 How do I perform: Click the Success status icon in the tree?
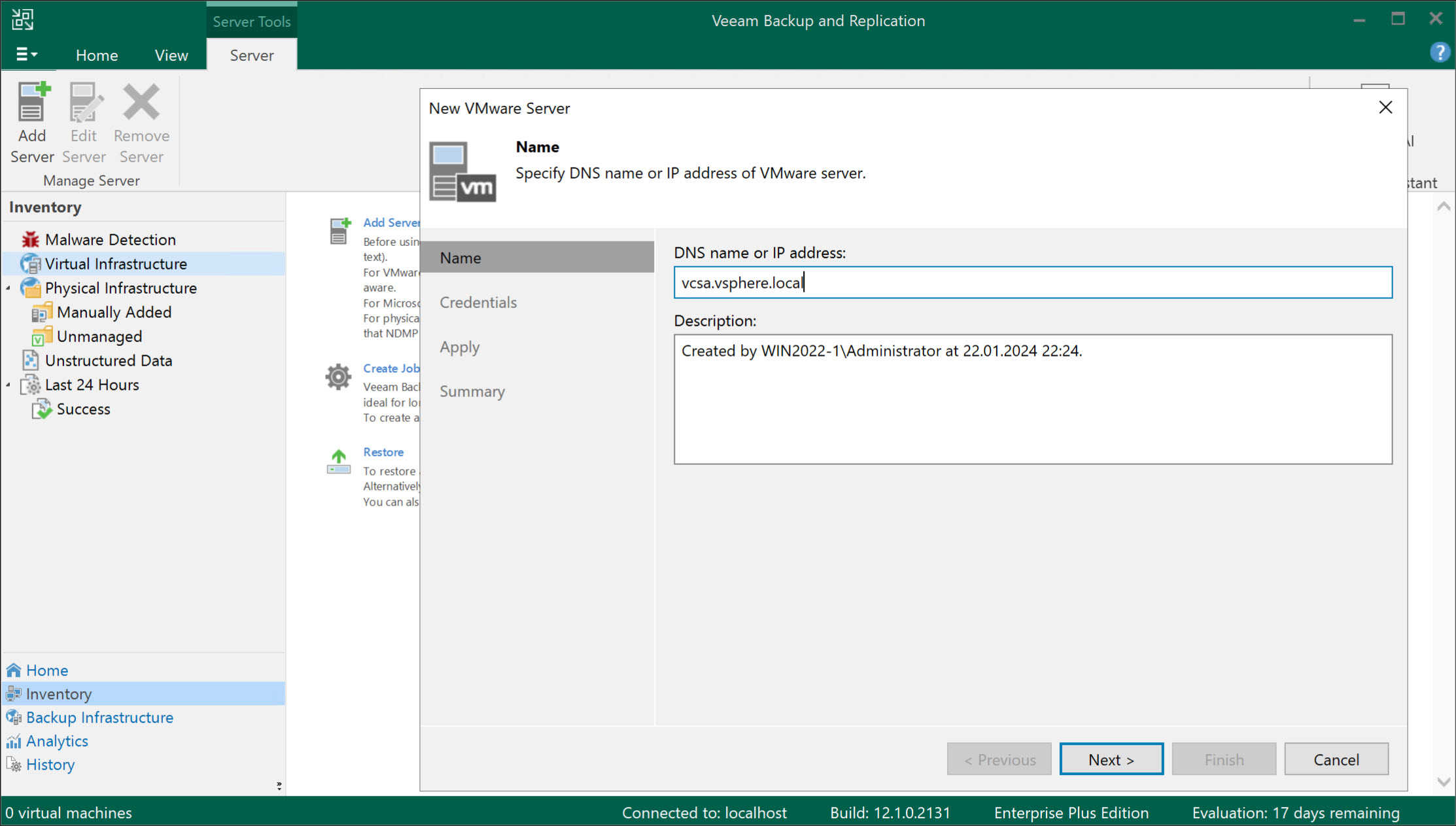(42, 409)
